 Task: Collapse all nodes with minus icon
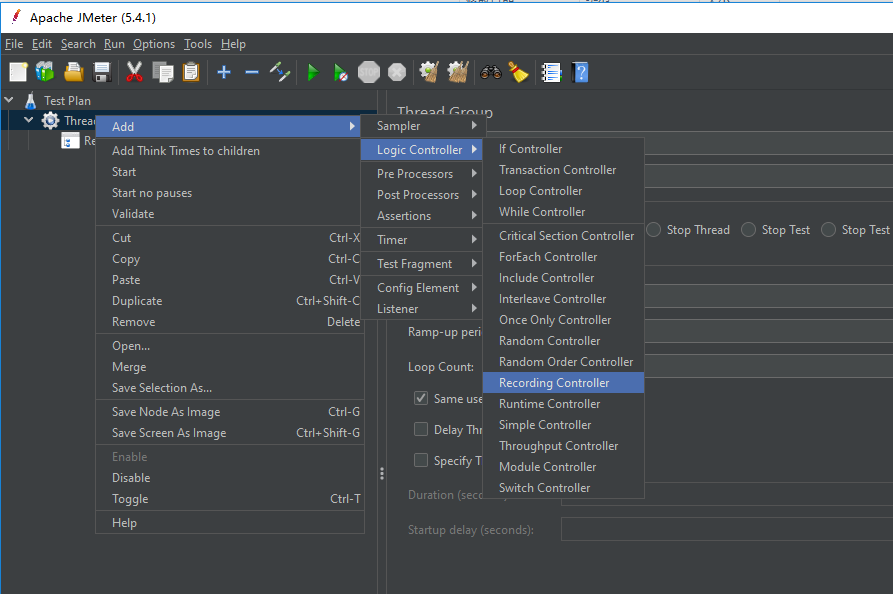coord(252,72)
